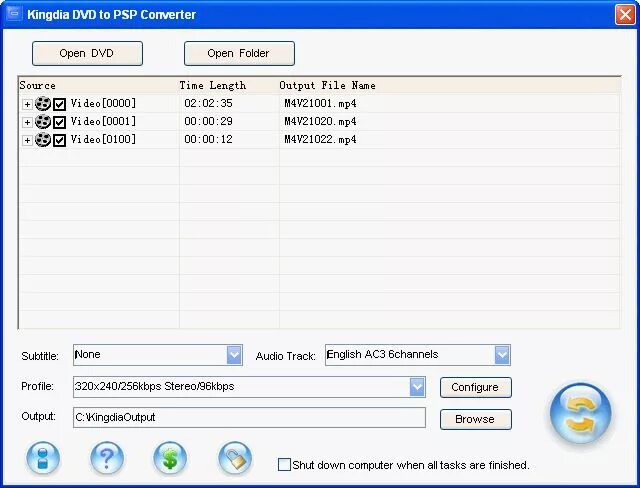
Task: Click the Configure button
Action: coord(476,387)
